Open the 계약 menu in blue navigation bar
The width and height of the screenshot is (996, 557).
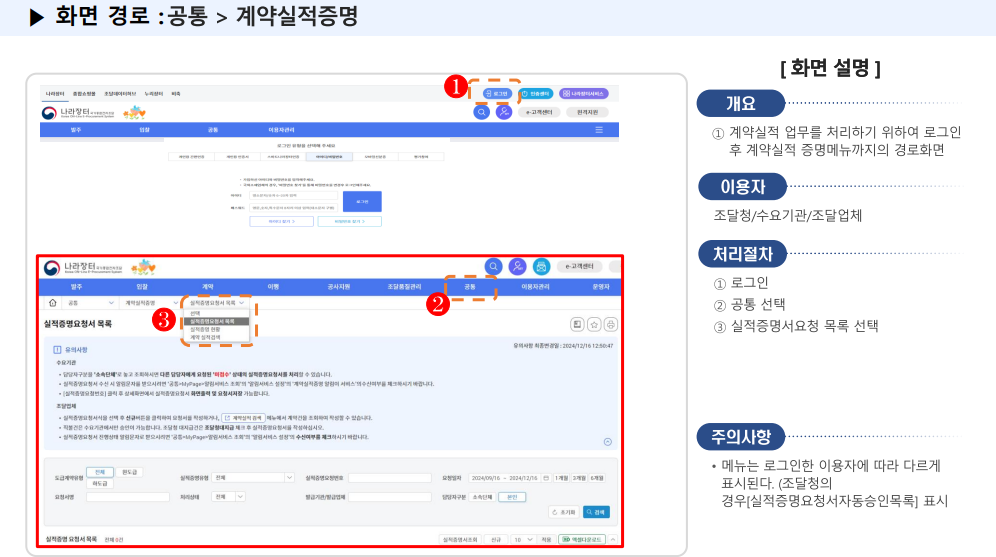tap(208, 287)
